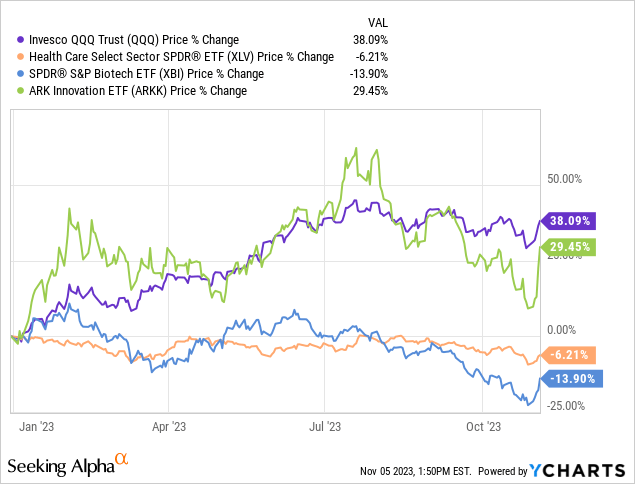Click the green 29.45% end-of-line flag
Image resolution: width=635 pixels, height=484 pixels.
point(569,246)
